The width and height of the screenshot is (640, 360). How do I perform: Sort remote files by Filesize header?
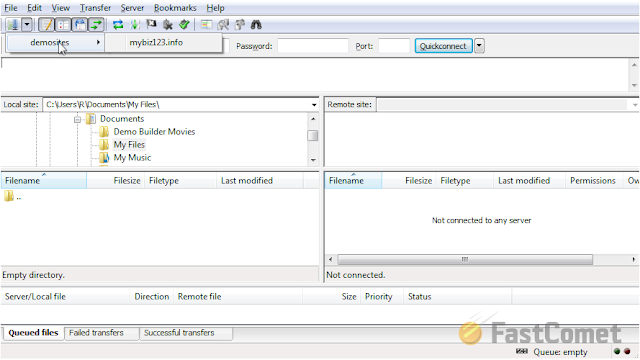(x=409, y=180)
